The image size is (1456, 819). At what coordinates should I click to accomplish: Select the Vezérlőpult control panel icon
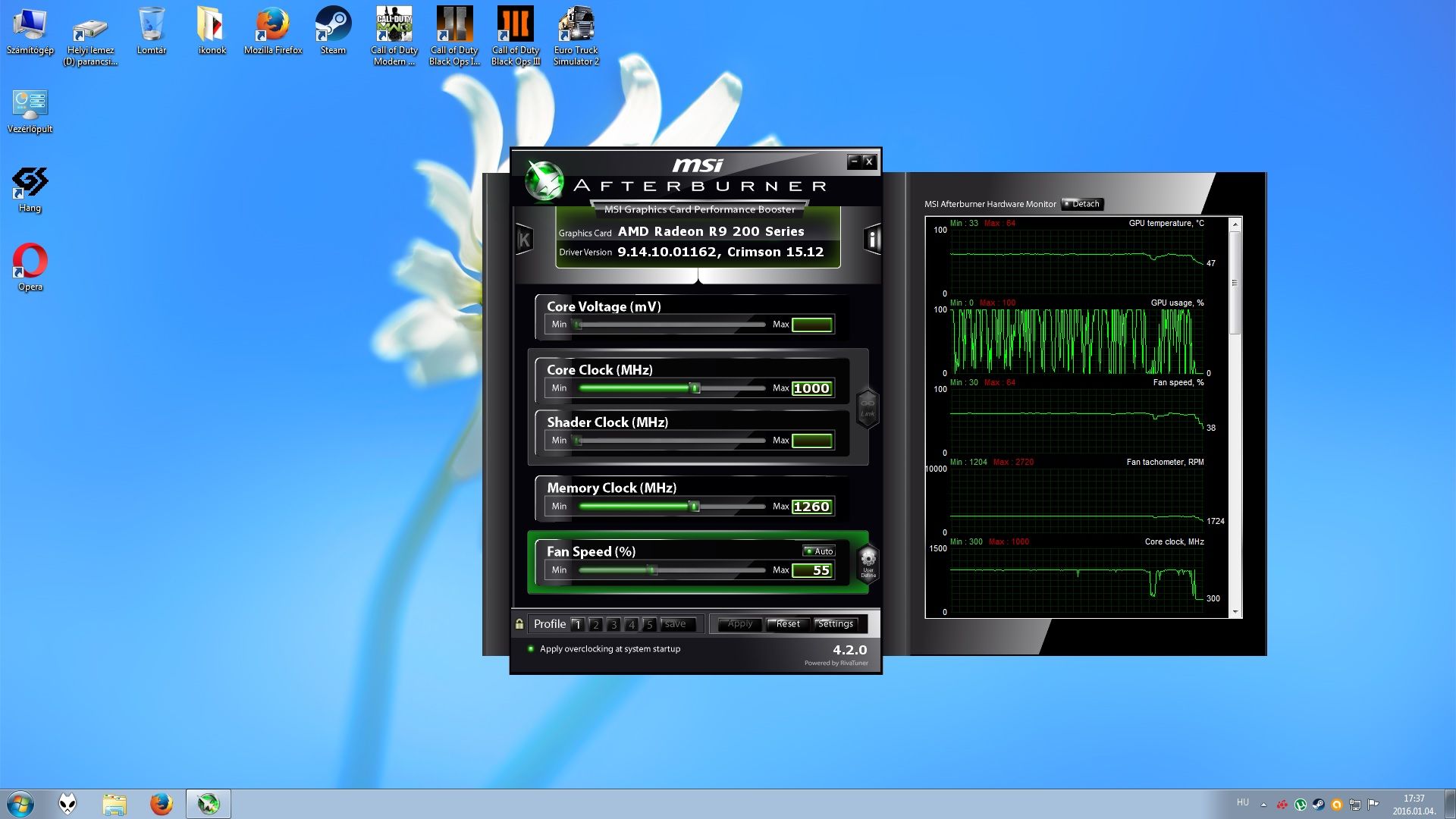[30, 111]
